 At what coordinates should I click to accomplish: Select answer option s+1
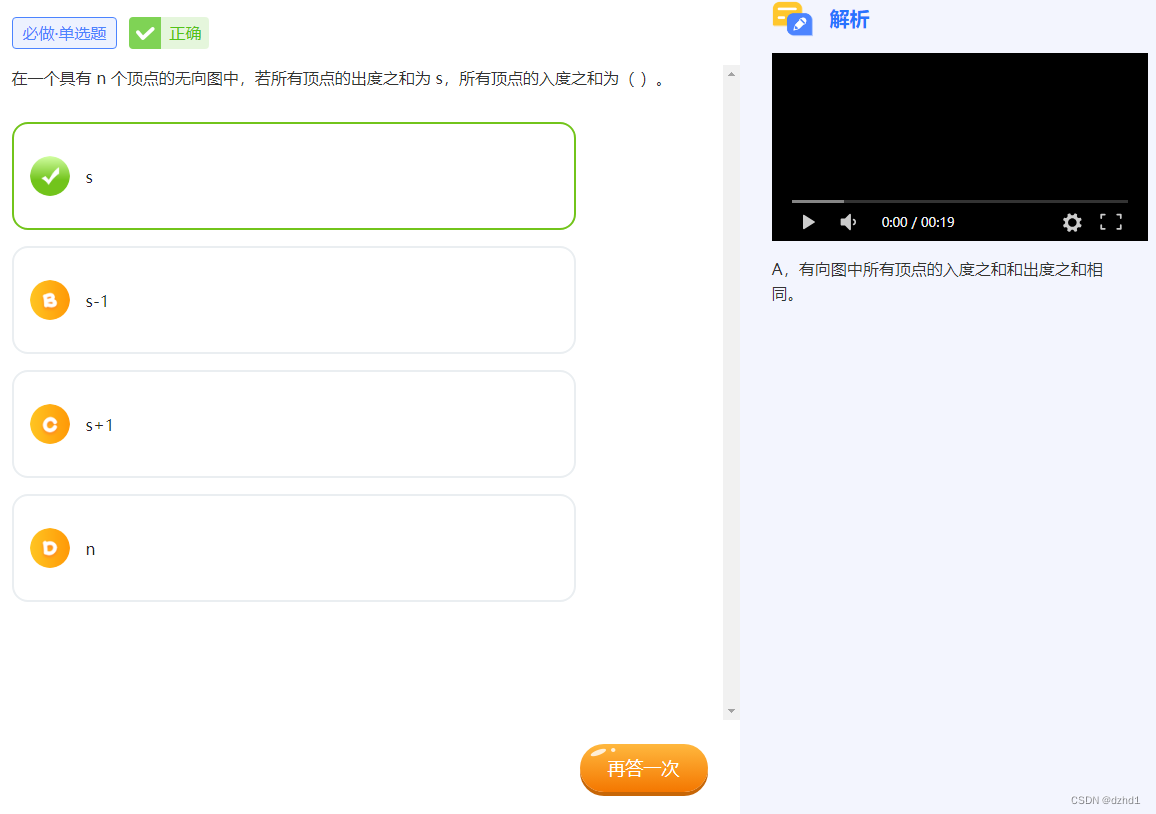293,423
